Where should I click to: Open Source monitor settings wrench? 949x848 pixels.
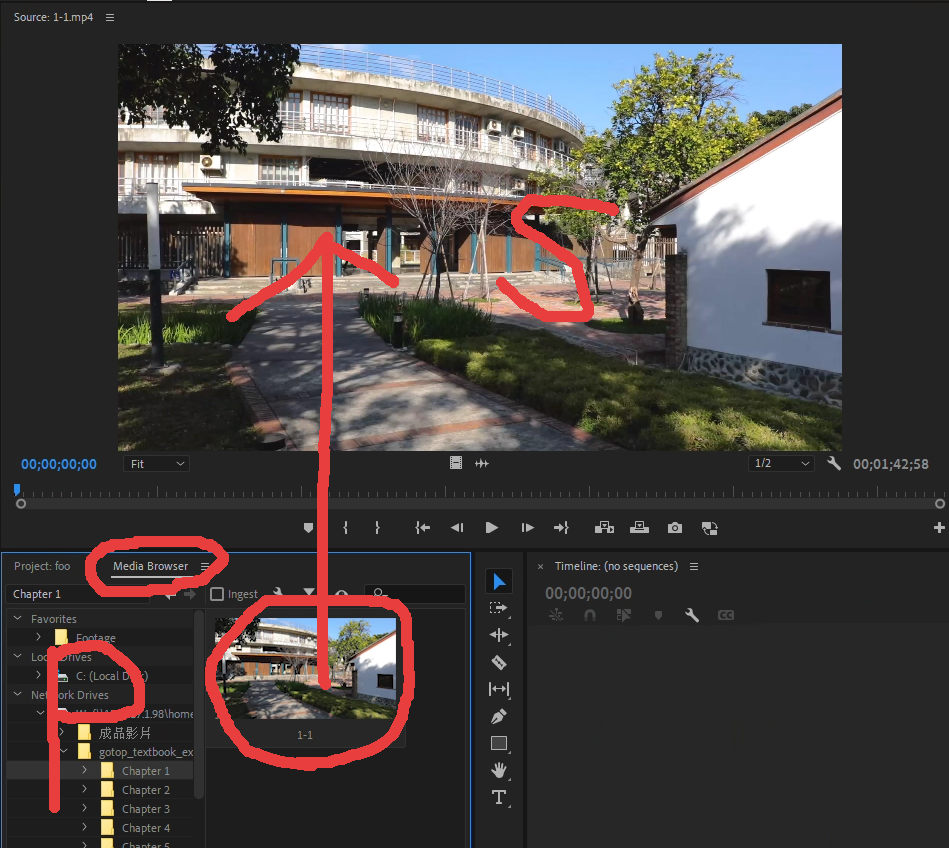[834, 464]
